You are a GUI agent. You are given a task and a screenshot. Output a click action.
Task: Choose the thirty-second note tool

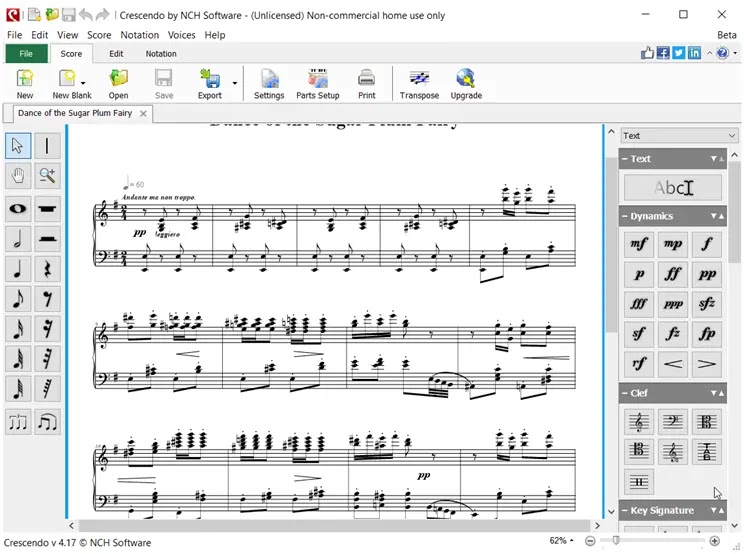tap(18, 359)
